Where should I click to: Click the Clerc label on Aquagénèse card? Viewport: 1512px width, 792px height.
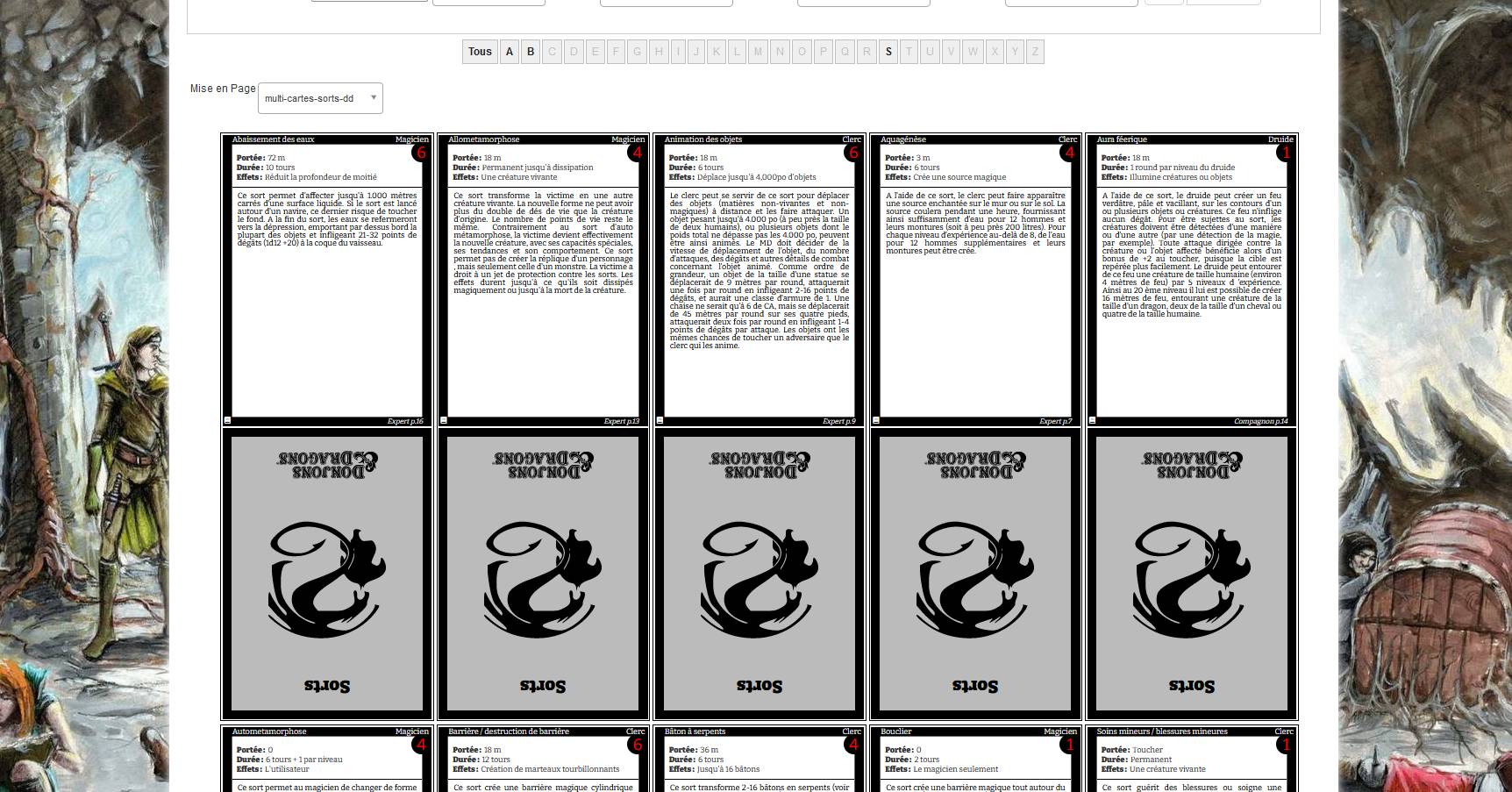[x=1068, y=139]
